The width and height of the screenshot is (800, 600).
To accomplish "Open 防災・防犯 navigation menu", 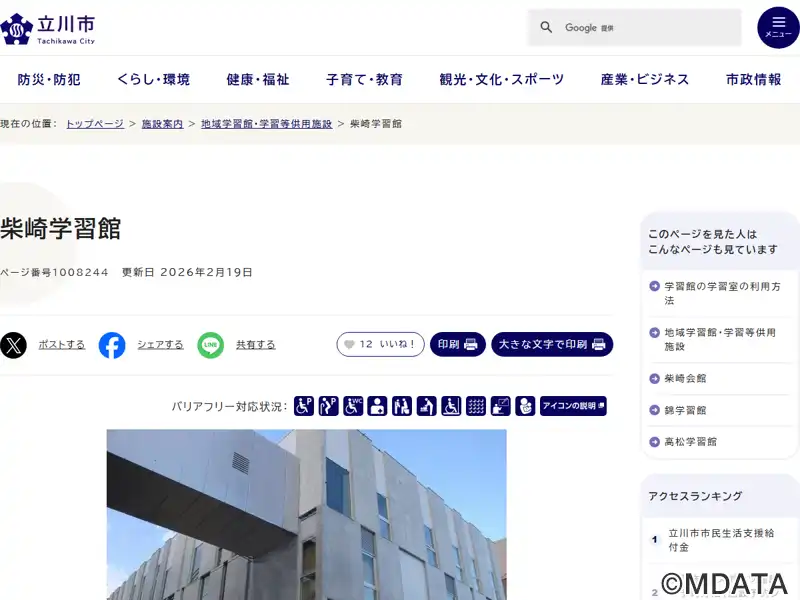I will coord(49,80).
